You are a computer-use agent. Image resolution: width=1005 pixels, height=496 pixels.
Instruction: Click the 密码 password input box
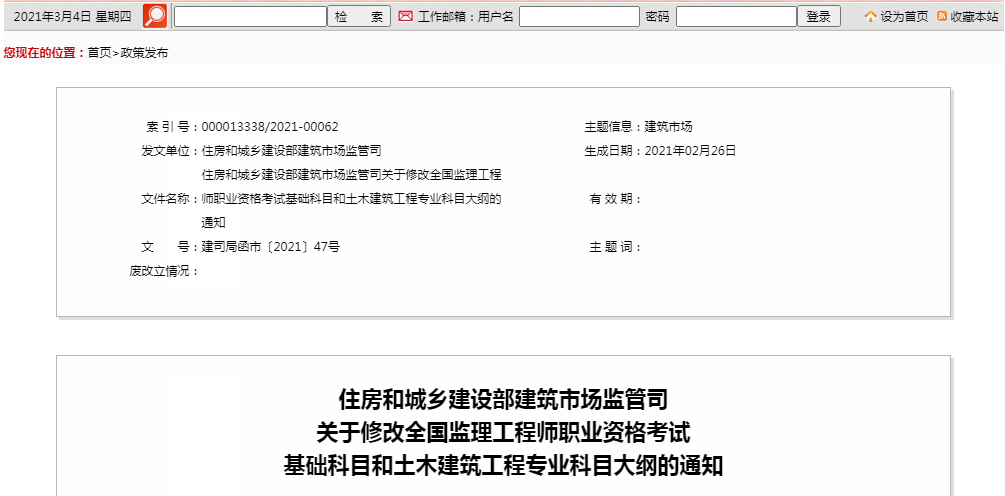(x=735, y=17)
